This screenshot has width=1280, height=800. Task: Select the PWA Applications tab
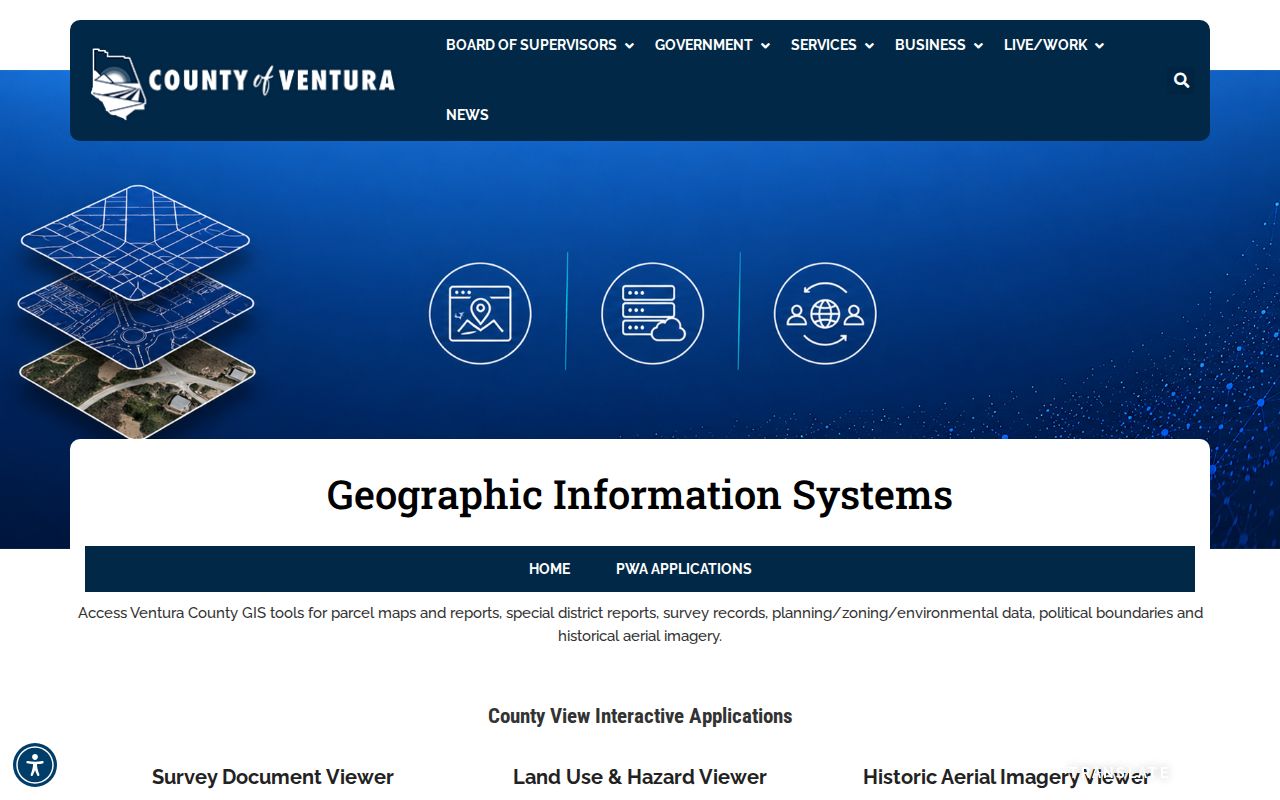tap(684, 569)
